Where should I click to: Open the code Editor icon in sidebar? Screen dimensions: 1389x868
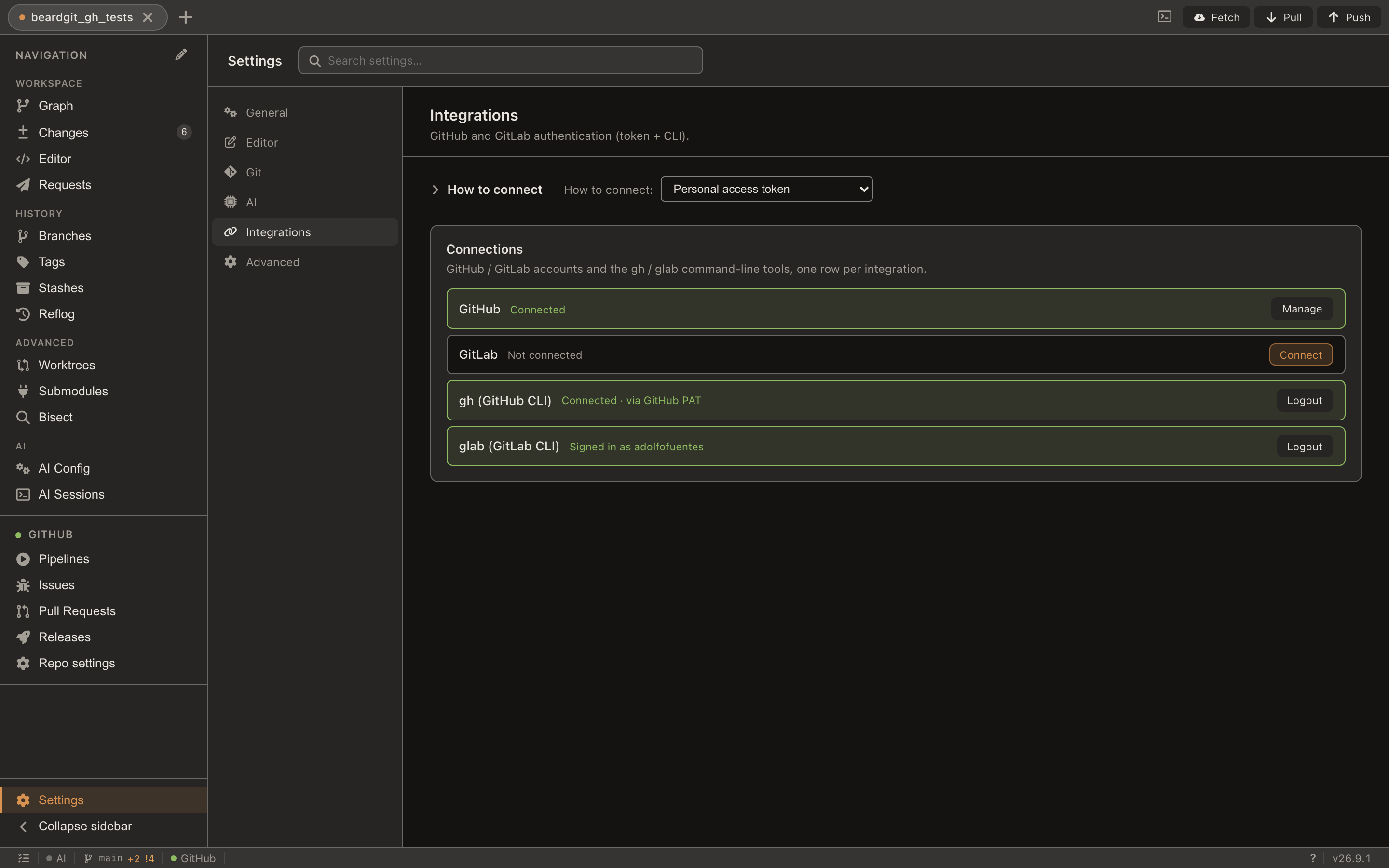click(x=23, y=159)
